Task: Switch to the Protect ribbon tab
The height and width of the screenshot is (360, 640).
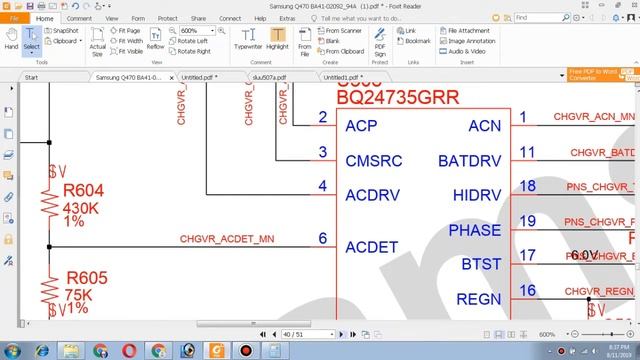Action: click(x=167, y=18)
